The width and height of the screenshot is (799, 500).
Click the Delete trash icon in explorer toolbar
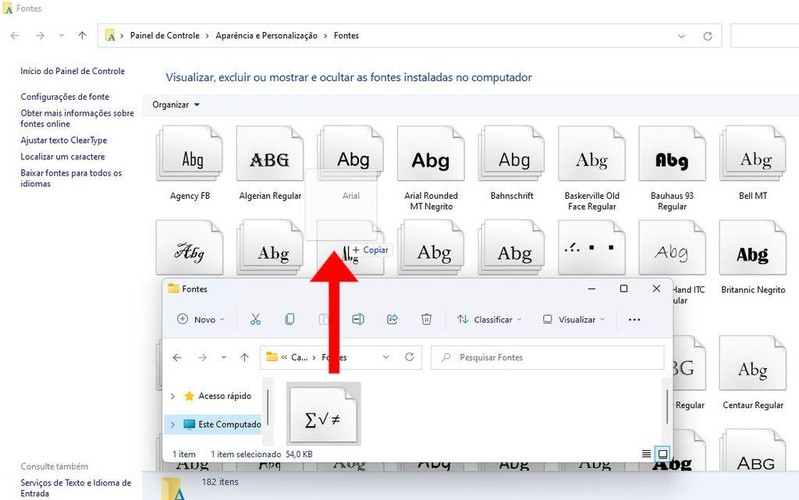[x=427, y=320]
